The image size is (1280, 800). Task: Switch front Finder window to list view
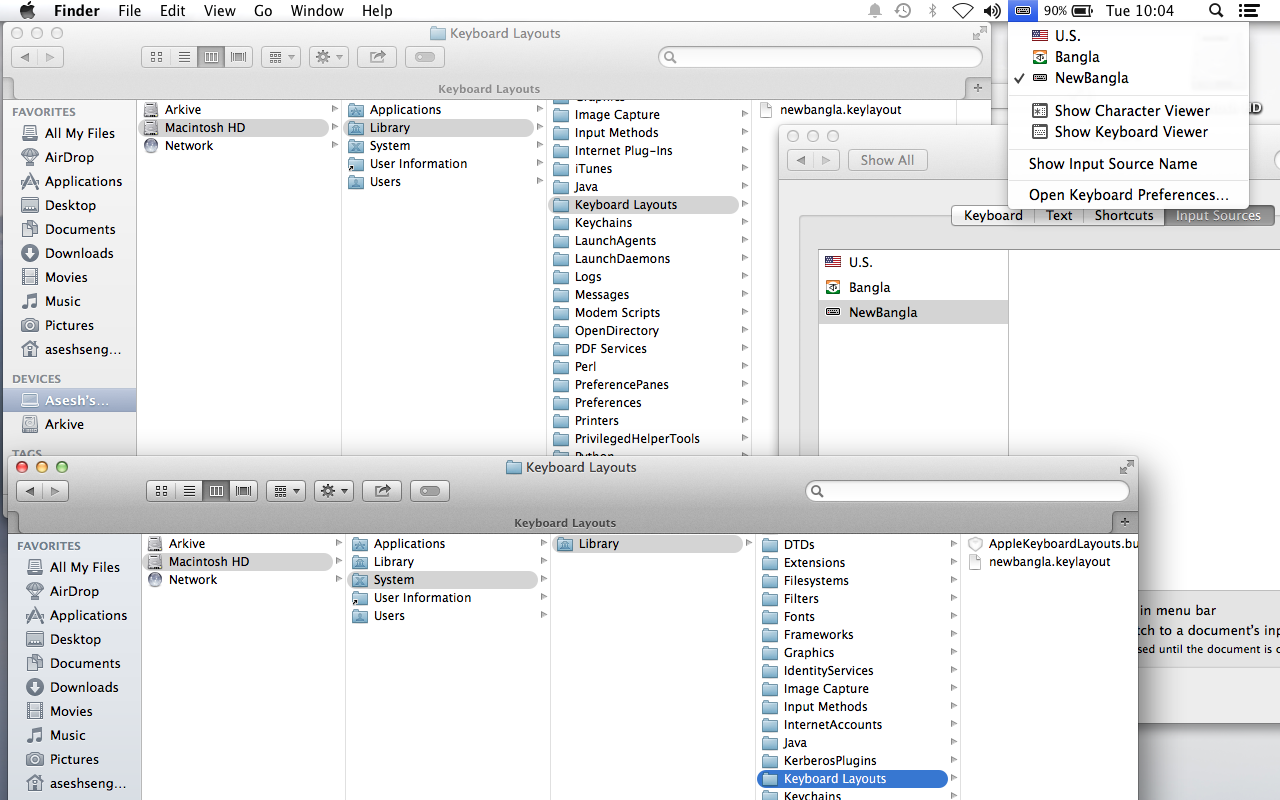[x=189, y=491]
